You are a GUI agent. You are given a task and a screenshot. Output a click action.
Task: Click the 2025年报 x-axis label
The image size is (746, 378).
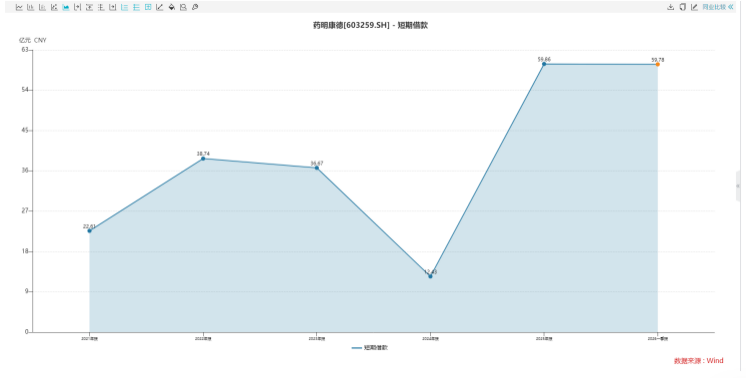coord(544,339)
